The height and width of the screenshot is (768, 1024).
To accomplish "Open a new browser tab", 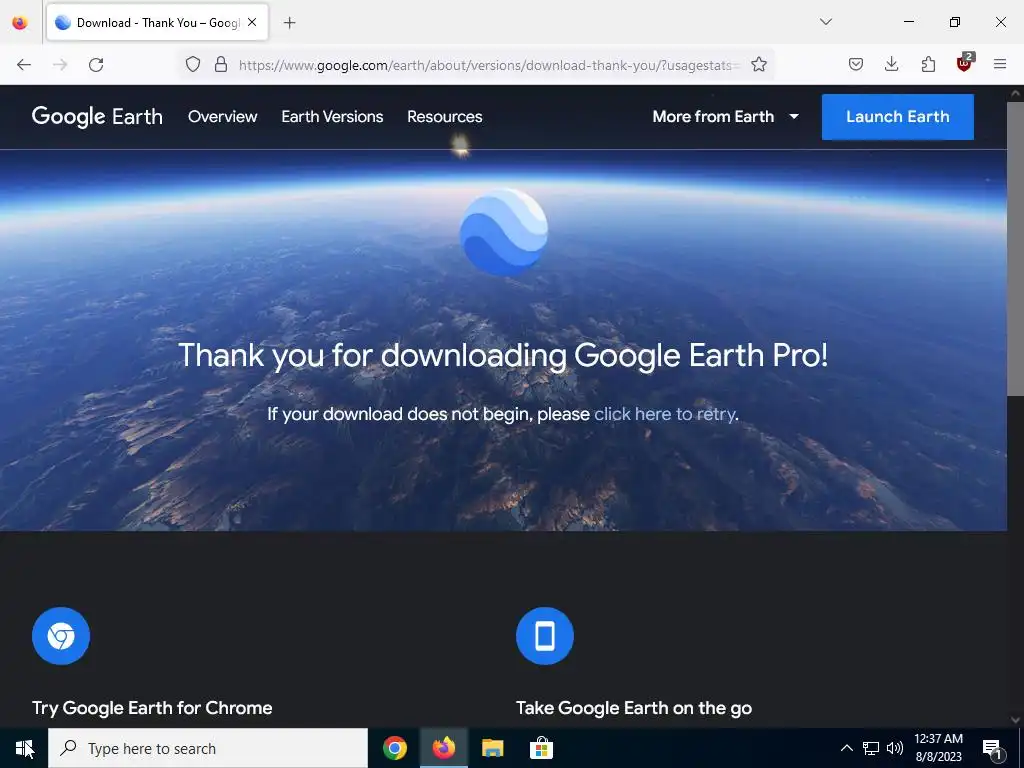I will point(289,23).
